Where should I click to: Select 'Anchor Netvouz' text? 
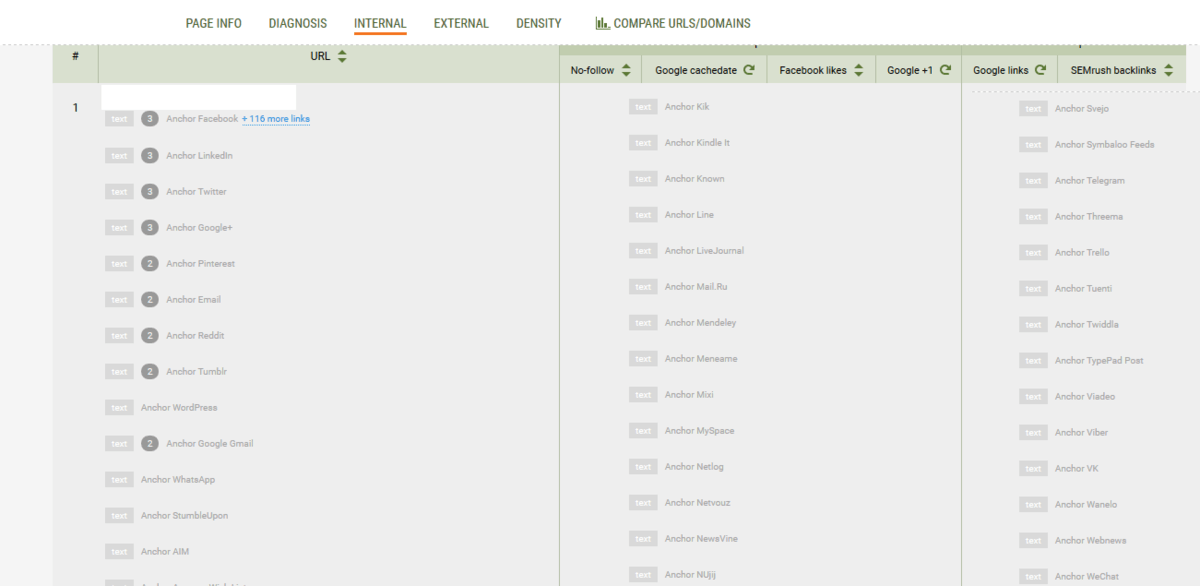[x=698, y=503]
